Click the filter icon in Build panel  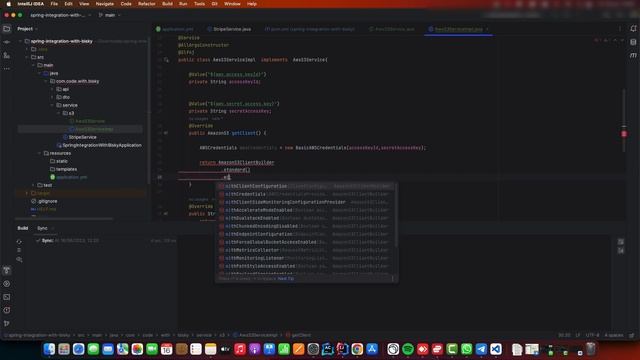[x=19, y=260]
